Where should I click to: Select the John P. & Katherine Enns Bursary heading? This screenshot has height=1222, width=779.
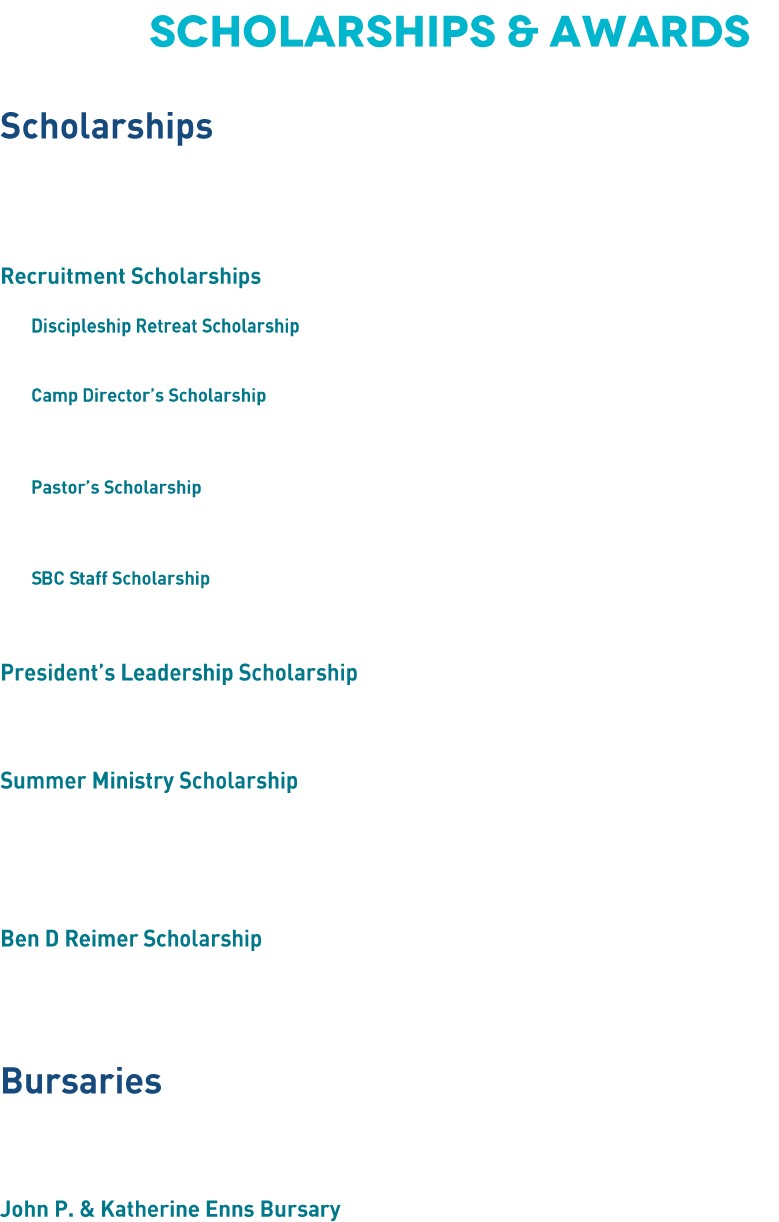coord(170,1209)
